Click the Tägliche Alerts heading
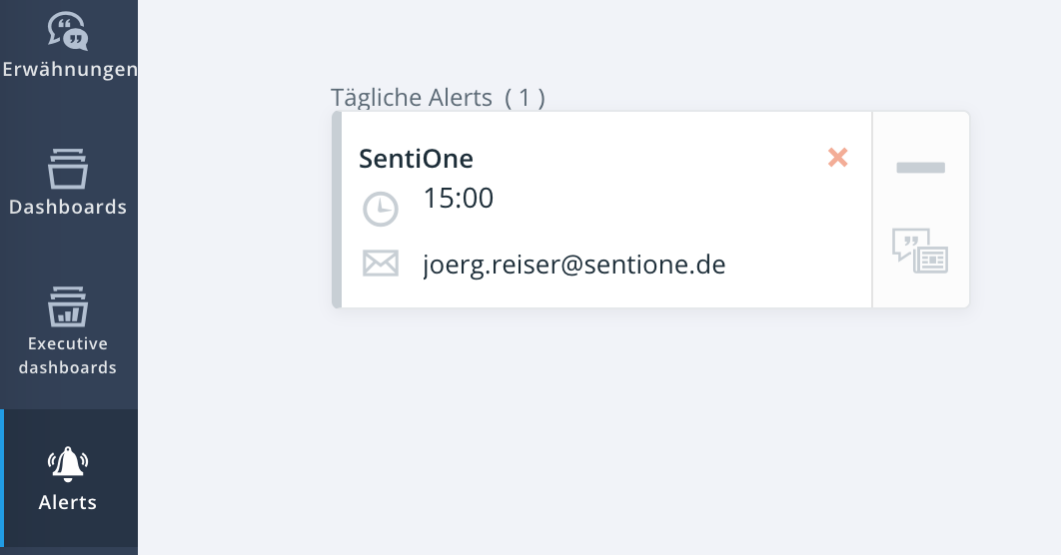Image resolution: width=1061 pixels, height=555 pixels. pyautogui.click(x=412, y=98)
